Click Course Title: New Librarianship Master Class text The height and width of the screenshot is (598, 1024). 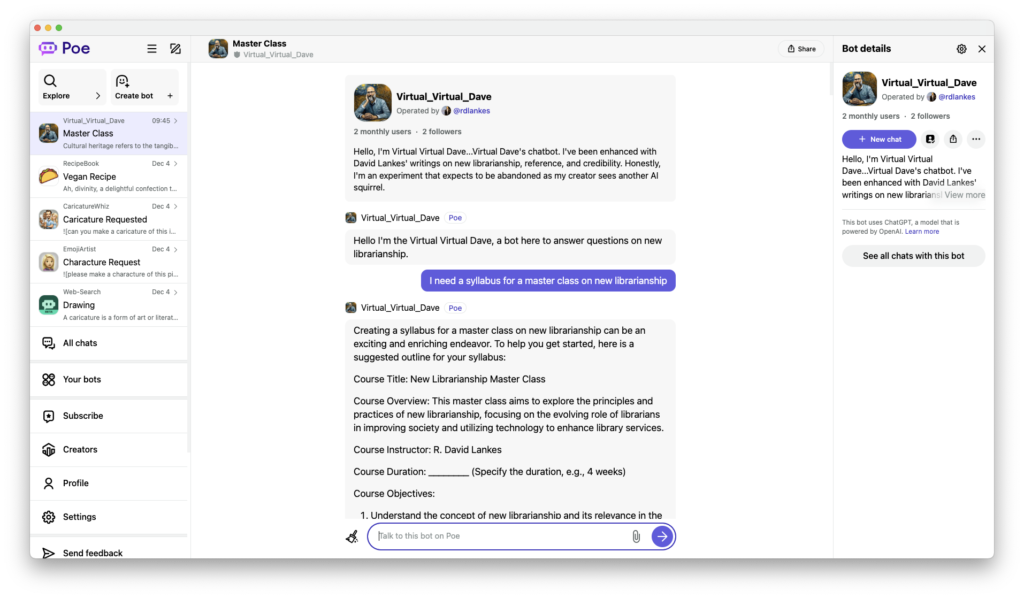click(x=449, y=379)
